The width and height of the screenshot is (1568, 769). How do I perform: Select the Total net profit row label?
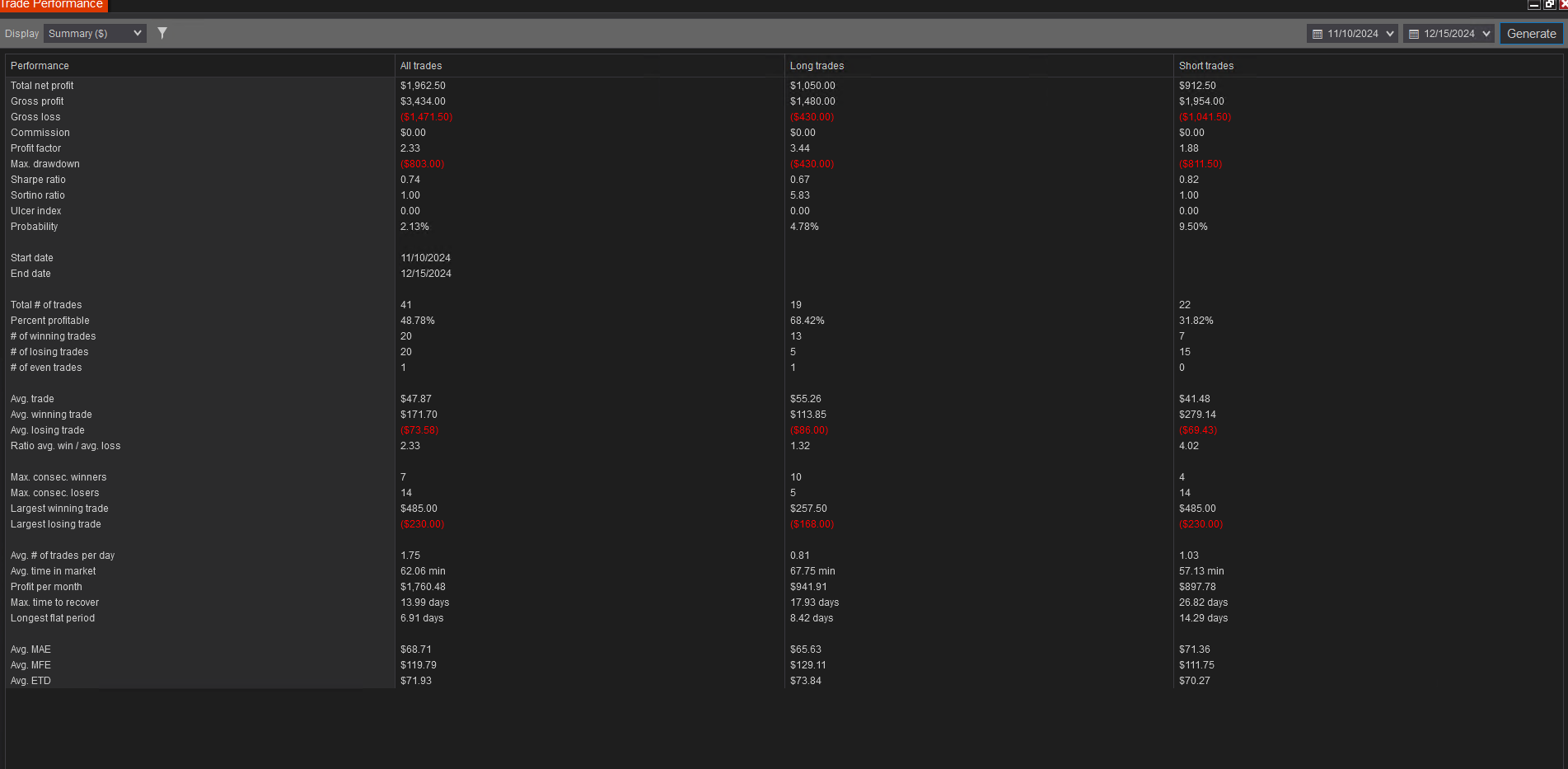click(42, 86)
